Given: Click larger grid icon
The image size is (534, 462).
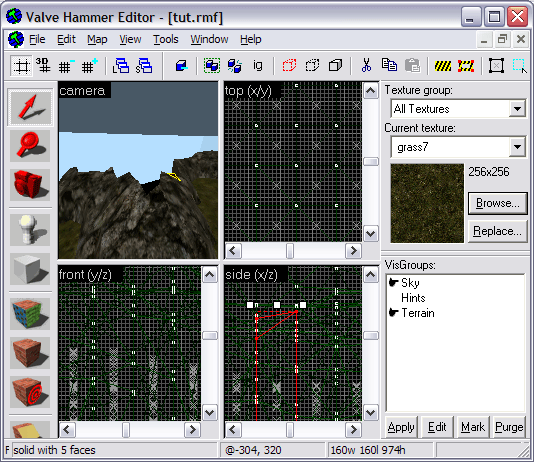Looking at the screenshot, I should (89, 66).
